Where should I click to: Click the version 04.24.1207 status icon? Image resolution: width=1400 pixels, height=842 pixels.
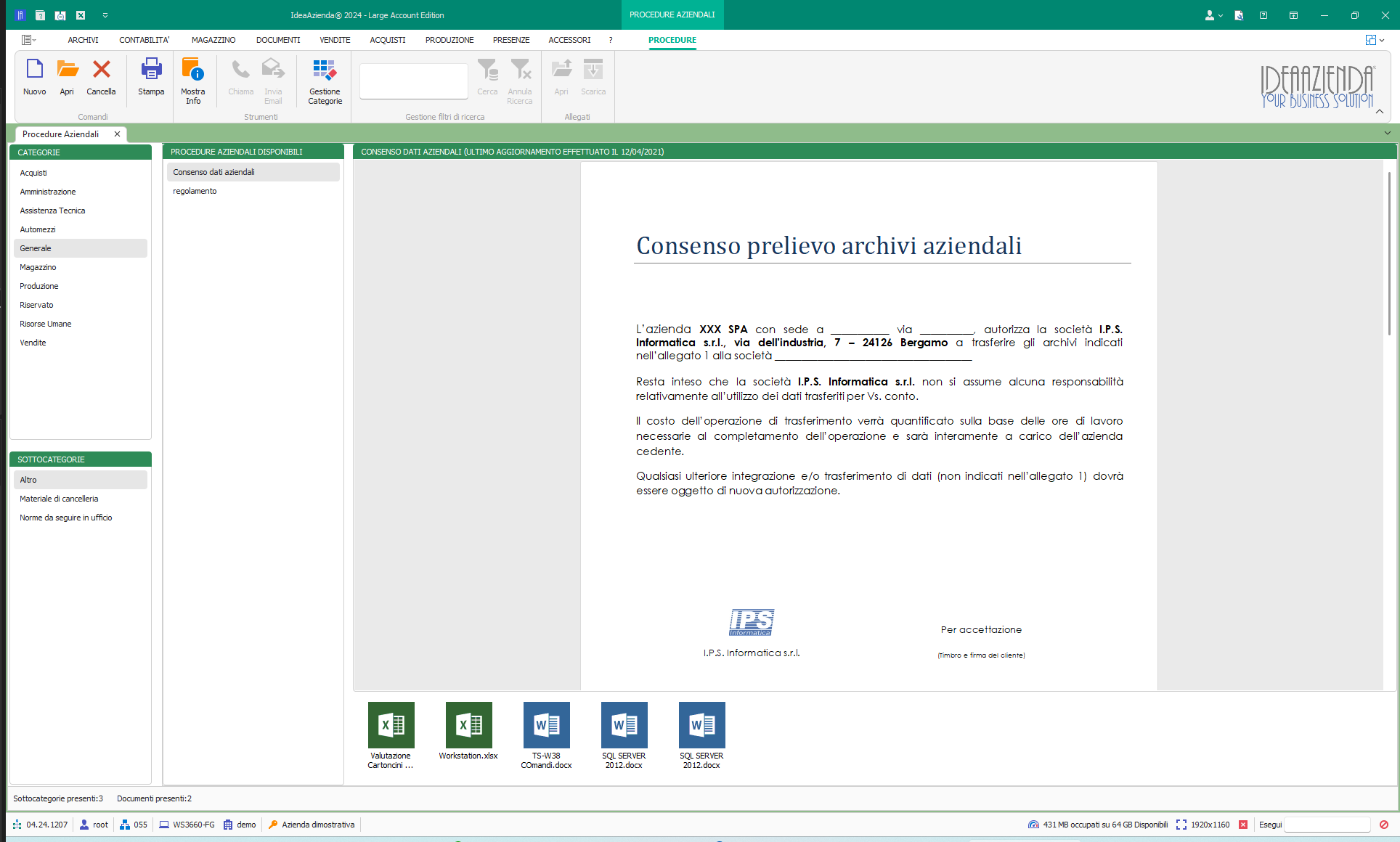[17, 825]
